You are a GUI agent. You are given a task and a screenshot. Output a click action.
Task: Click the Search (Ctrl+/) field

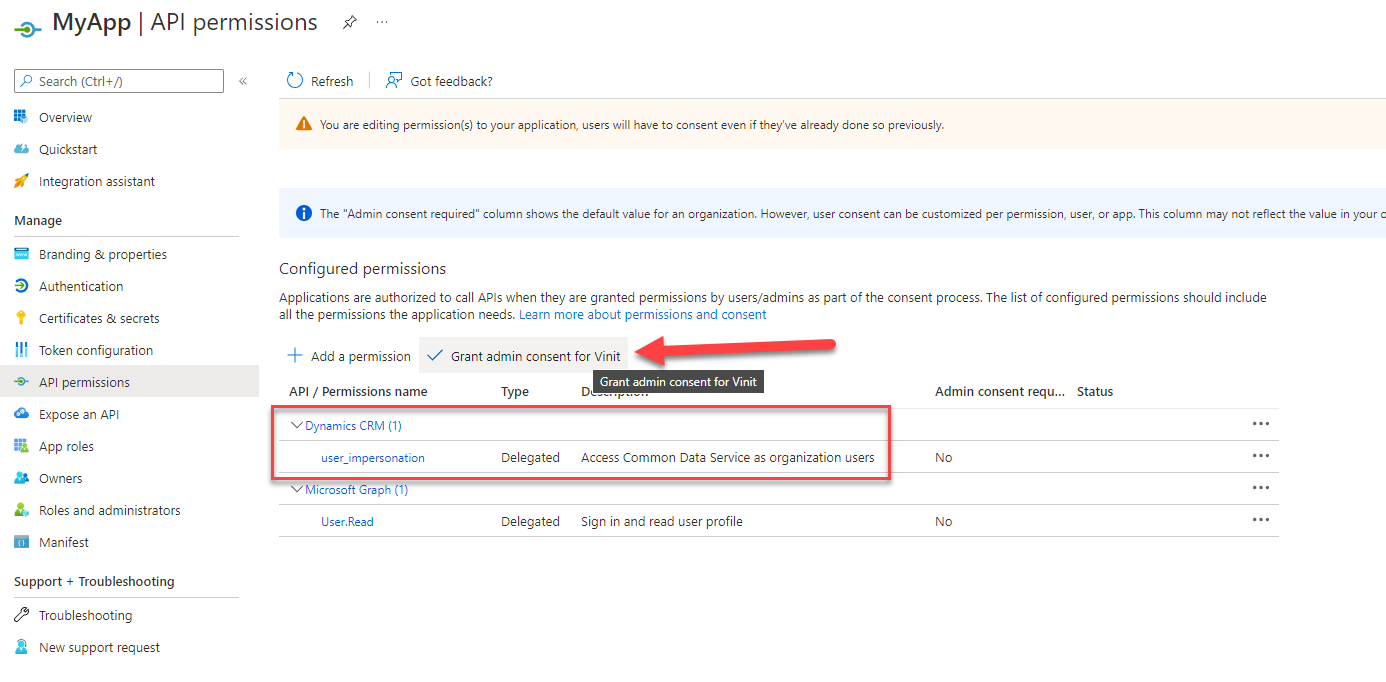click(x=119, y=81)
